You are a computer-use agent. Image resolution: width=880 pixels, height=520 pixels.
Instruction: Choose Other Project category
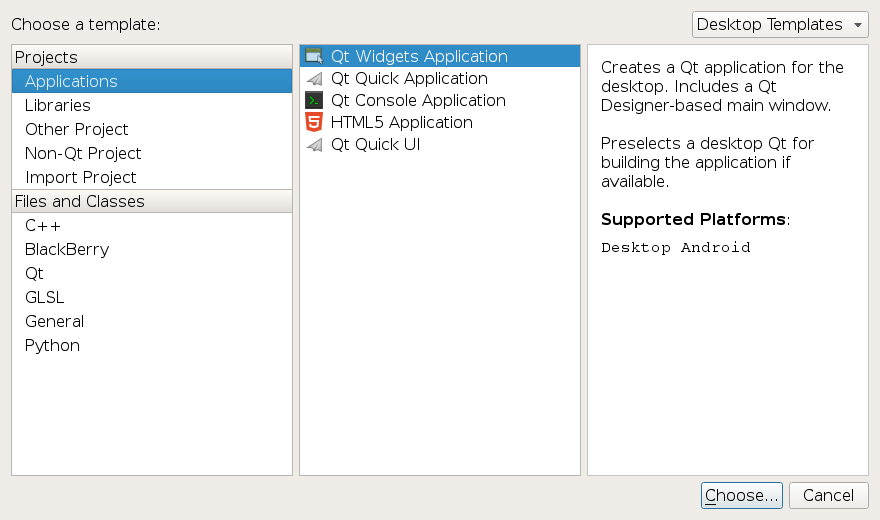(152, 130)
